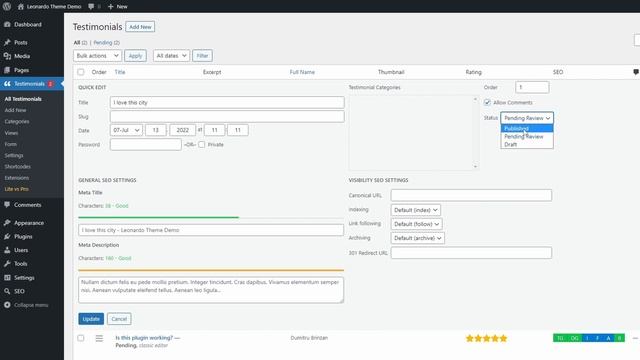Choose Published in status list
This screenshot has height=360, width=640.
(527, 129)
